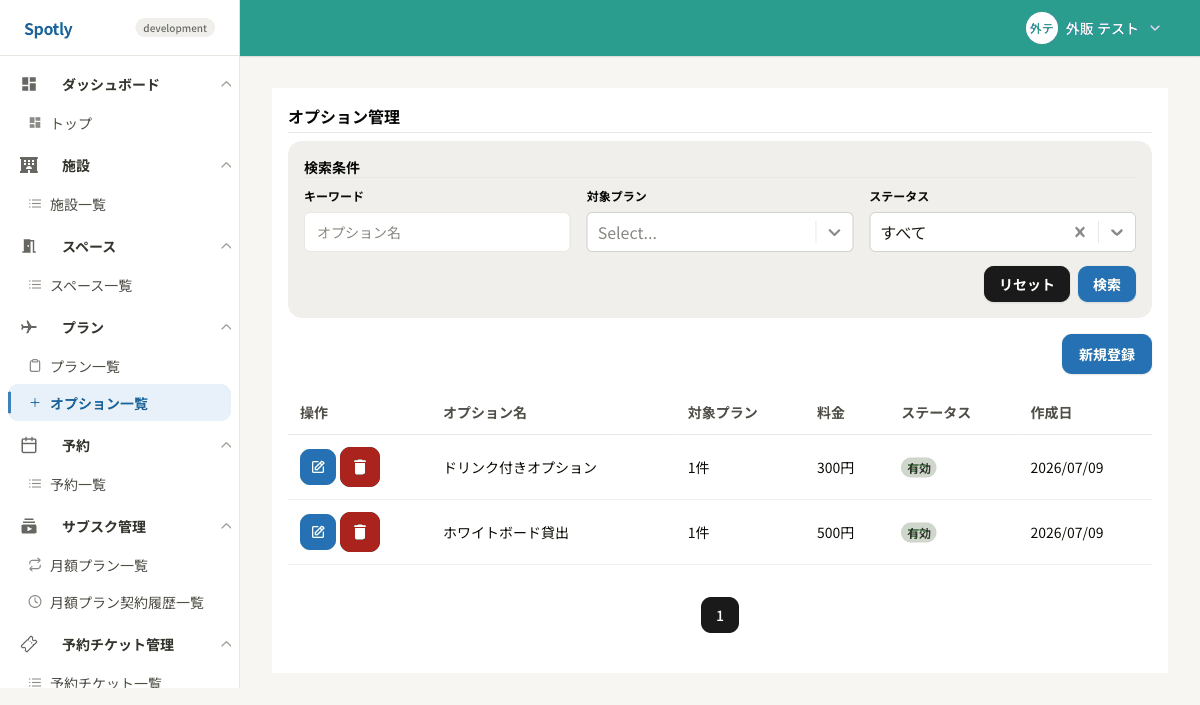Click the プラン airplane icon
This screenshot has height=705, width=1200.
click(x=29, y=327)
